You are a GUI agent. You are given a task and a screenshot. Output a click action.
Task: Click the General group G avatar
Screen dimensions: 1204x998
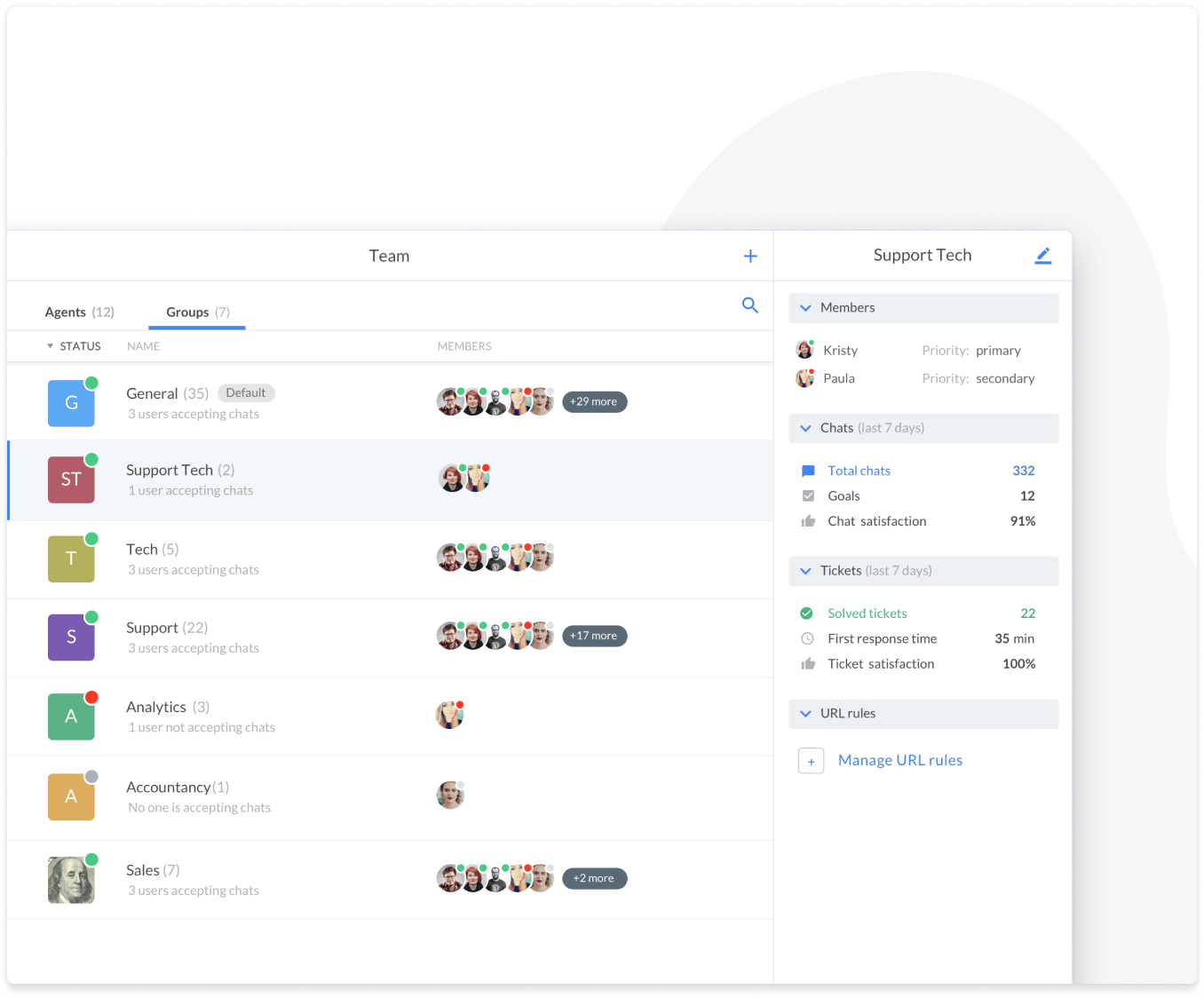pyautogui.click(x=71, y=403)
